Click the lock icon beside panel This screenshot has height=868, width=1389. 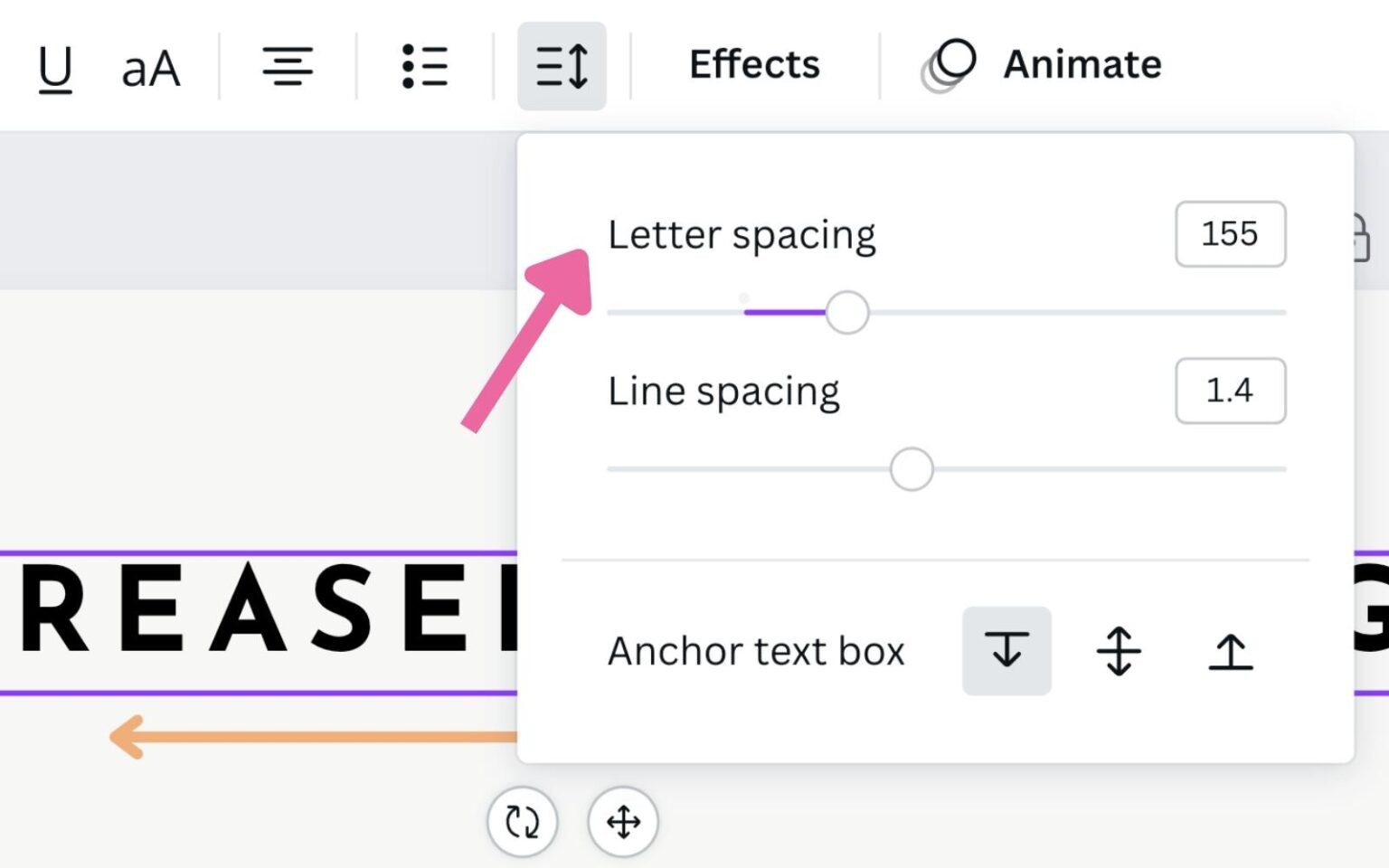point(1361,238)
